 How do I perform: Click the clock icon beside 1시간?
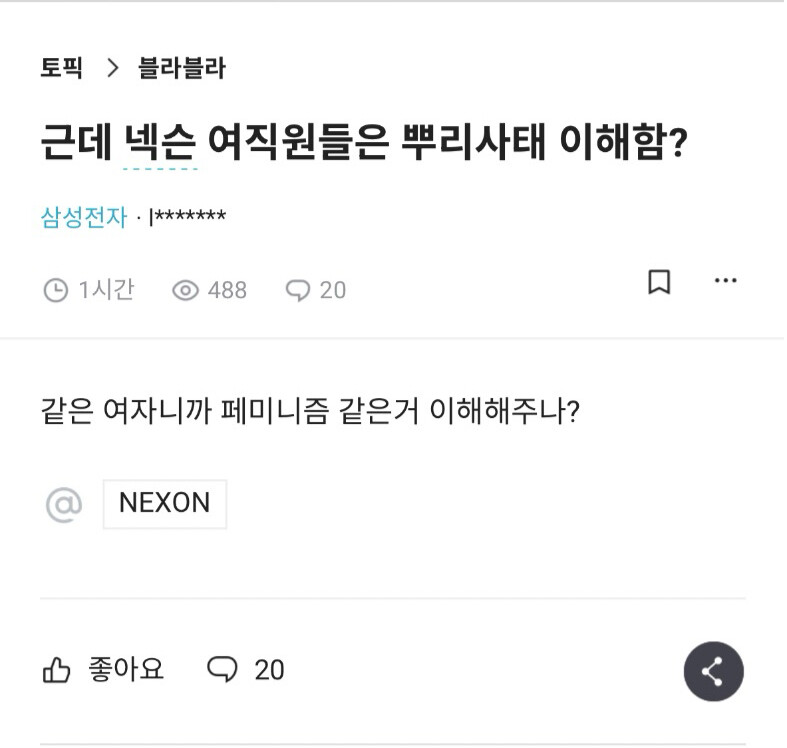pos(56,290)
